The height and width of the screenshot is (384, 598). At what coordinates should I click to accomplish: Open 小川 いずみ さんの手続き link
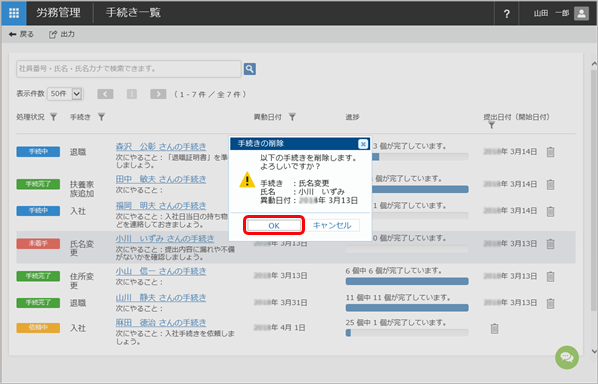(165, 239)
